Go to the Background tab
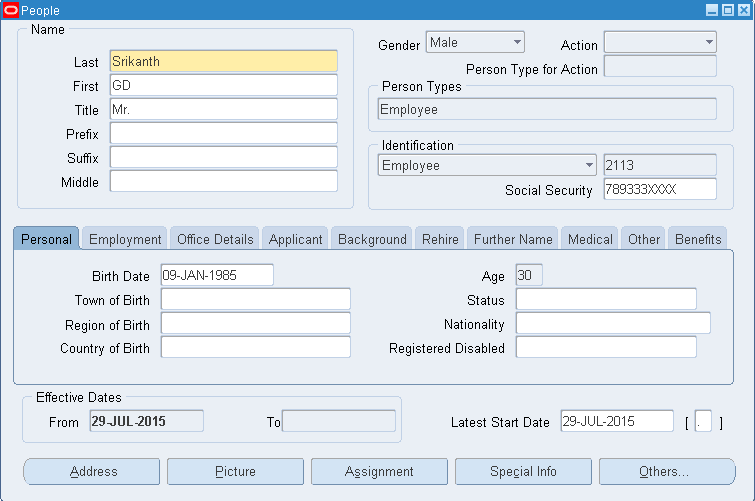The height and width of the screenshot is (501, 755). [x=372, y=240]
